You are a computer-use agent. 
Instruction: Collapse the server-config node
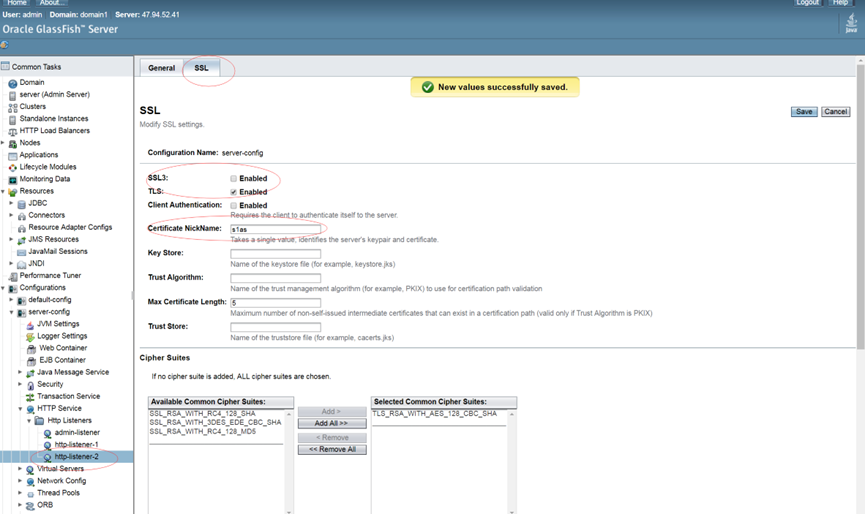11,312
